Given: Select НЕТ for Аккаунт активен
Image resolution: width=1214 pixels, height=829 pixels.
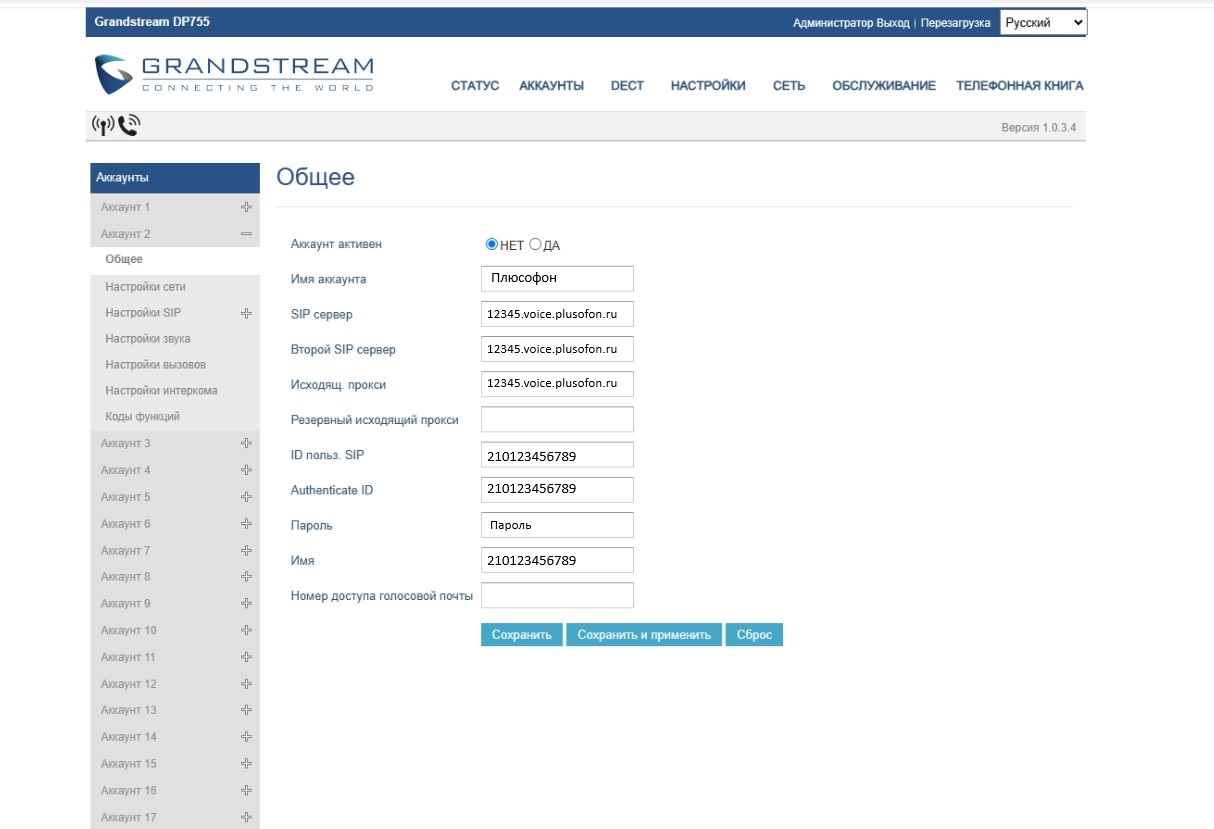Looking at the screenshot, I should point(491,244).
